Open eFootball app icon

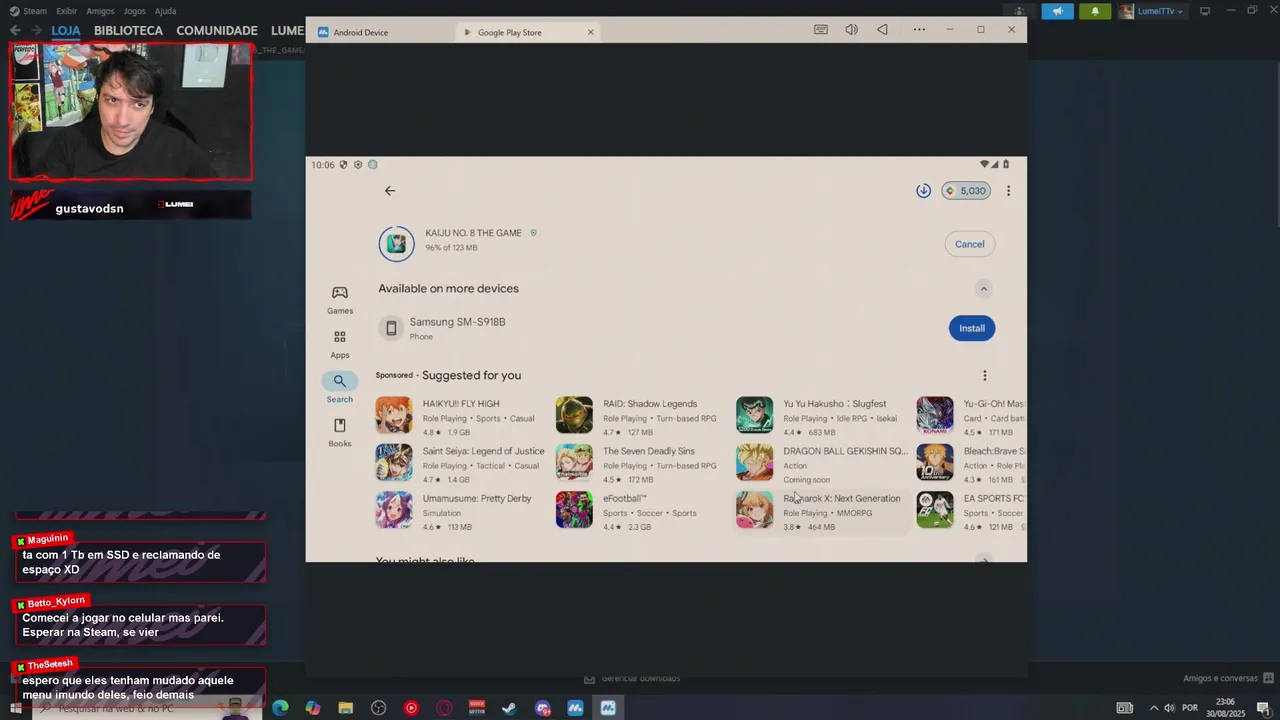pos(574,510)
